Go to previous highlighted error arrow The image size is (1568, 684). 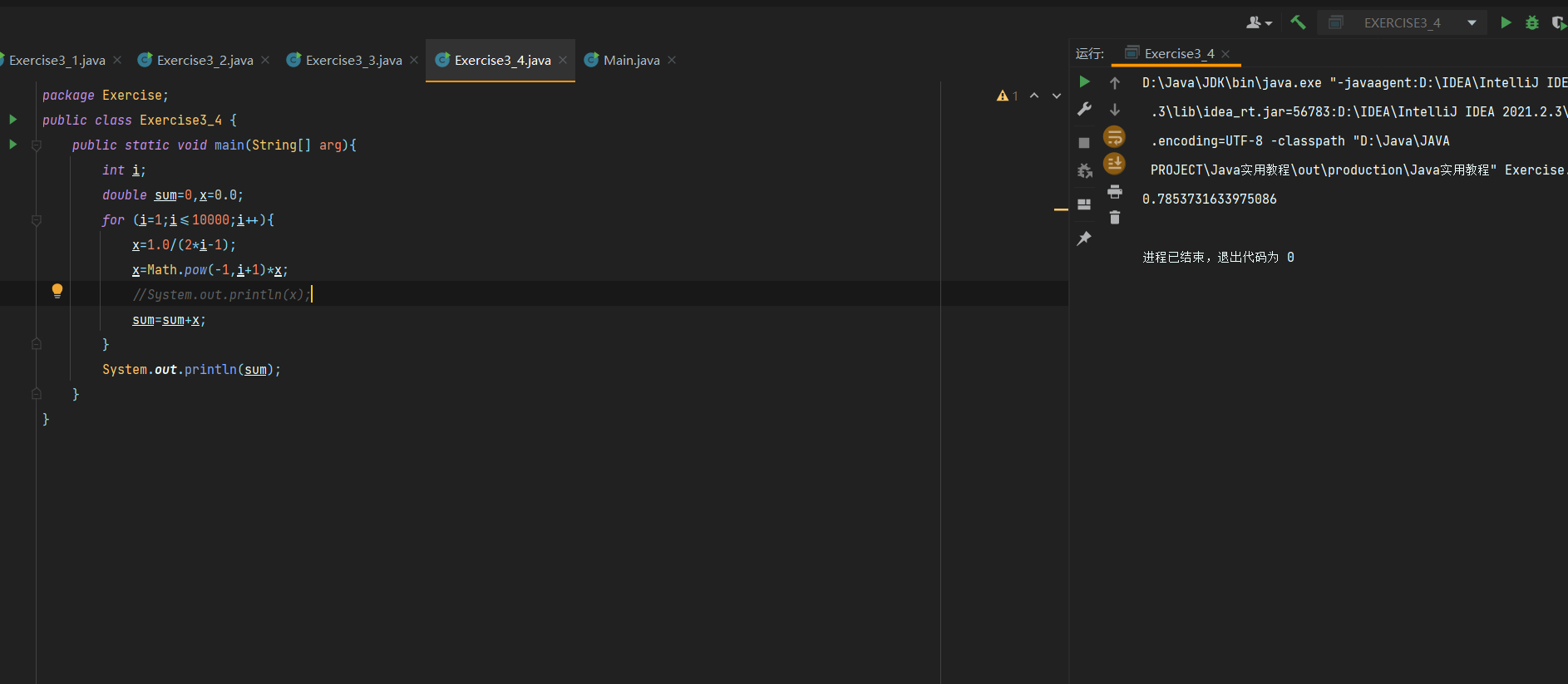(1034, 96)
